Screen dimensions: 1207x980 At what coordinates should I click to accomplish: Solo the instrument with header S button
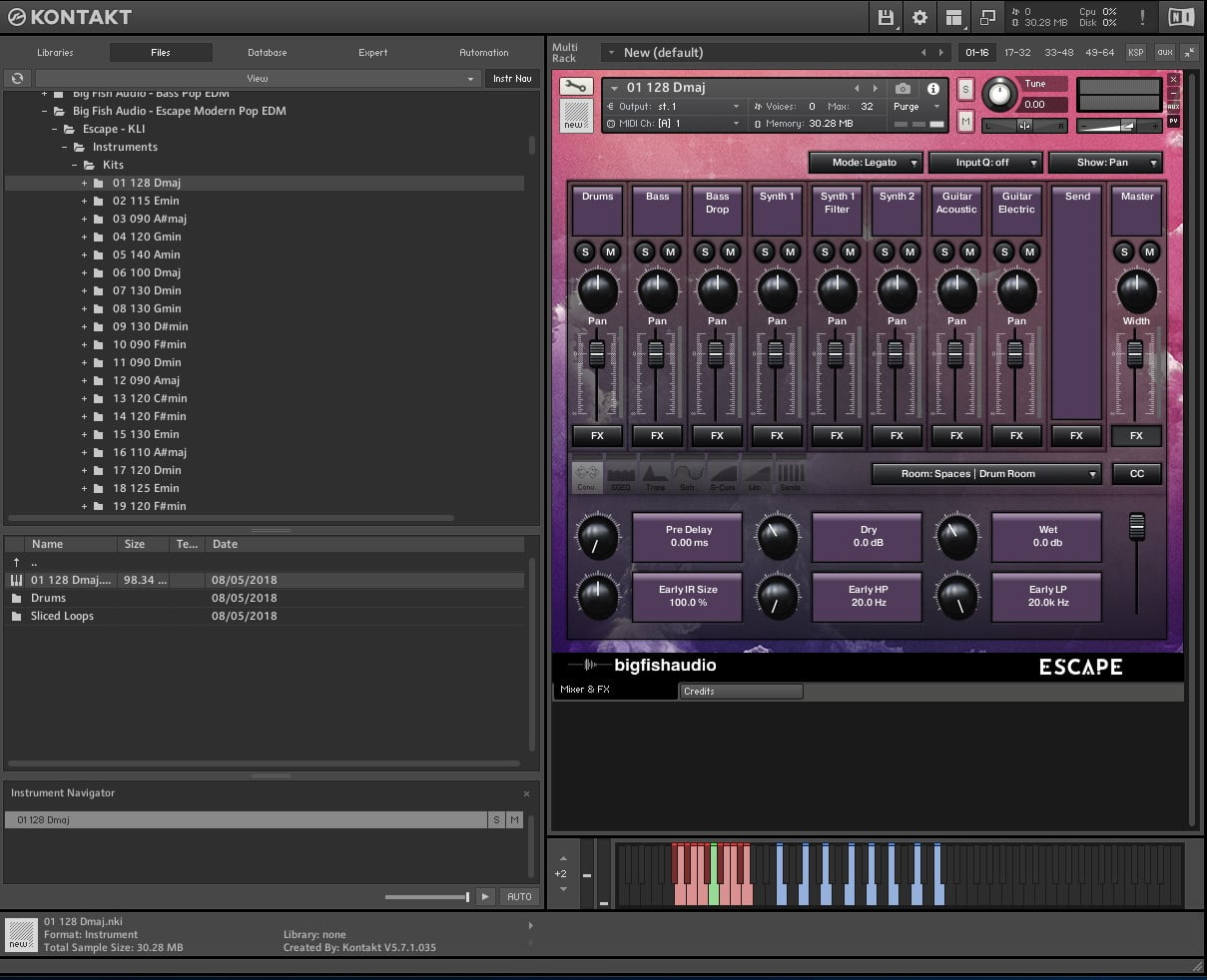pos(965,89)
